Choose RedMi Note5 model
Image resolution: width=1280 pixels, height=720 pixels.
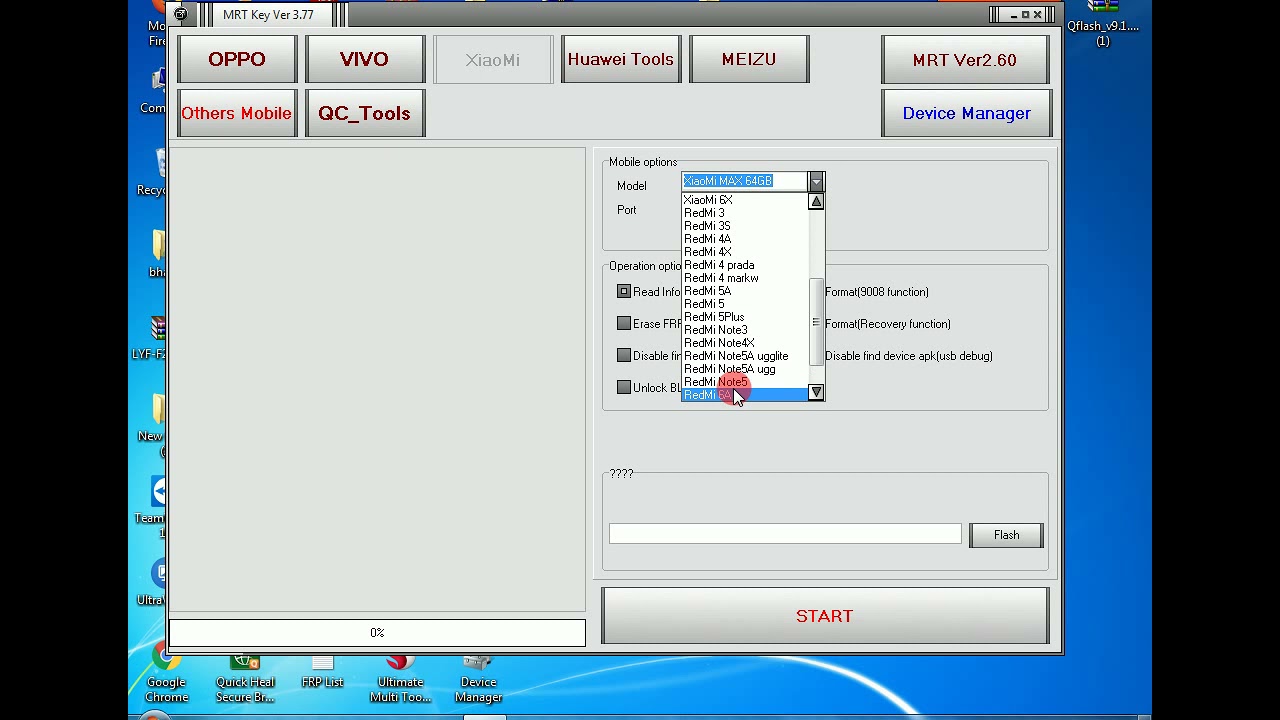[x=745, y=382]
